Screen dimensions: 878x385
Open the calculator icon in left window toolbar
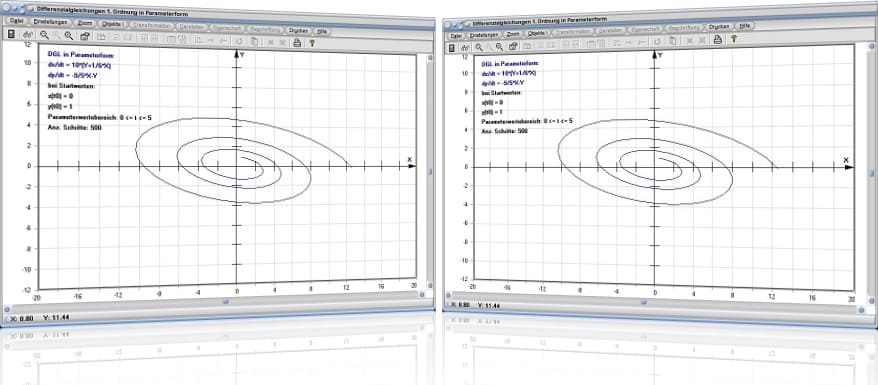coord(11,34)
